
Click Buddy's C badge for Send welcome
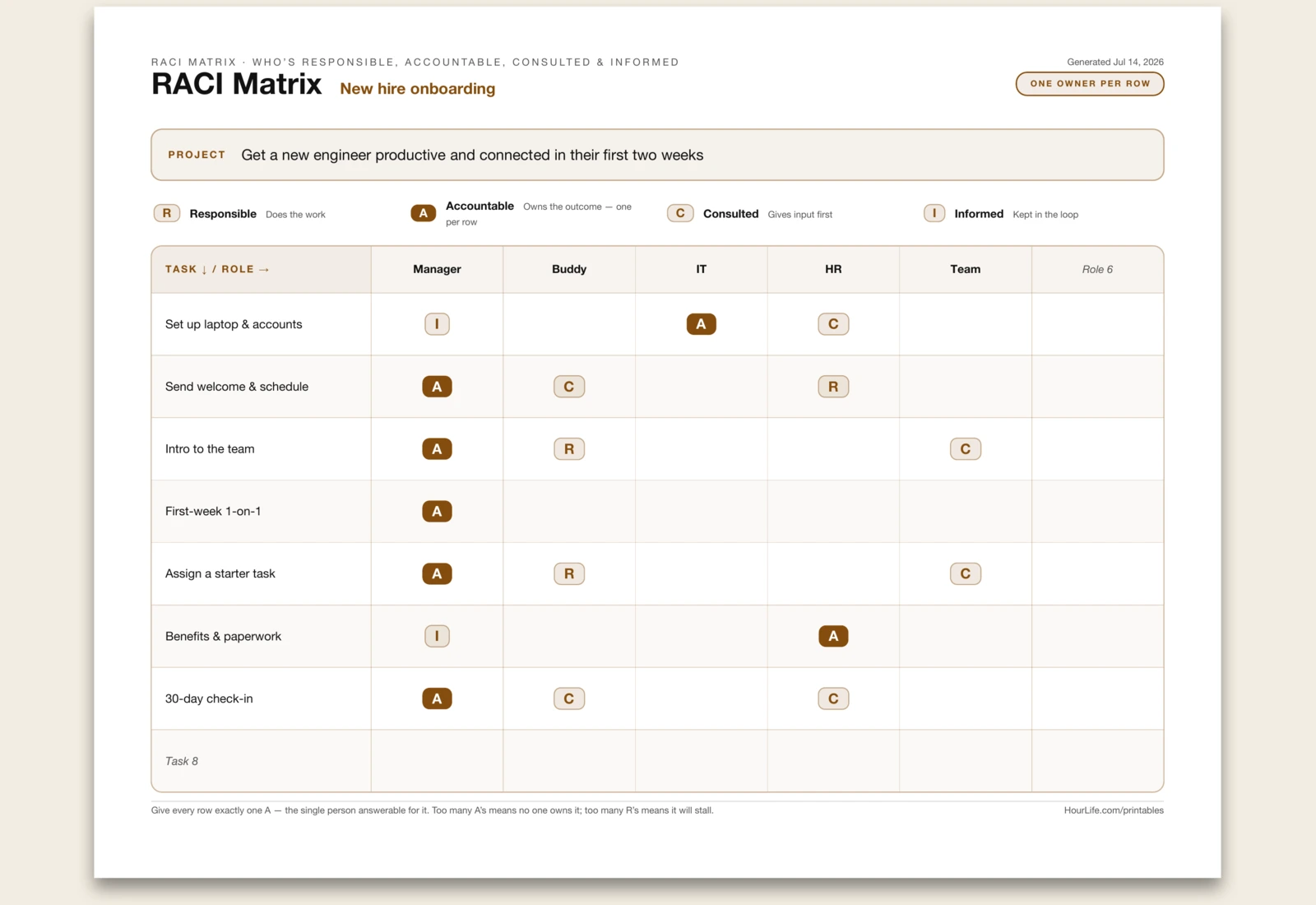pyautogui.click(x=569, y=387)
